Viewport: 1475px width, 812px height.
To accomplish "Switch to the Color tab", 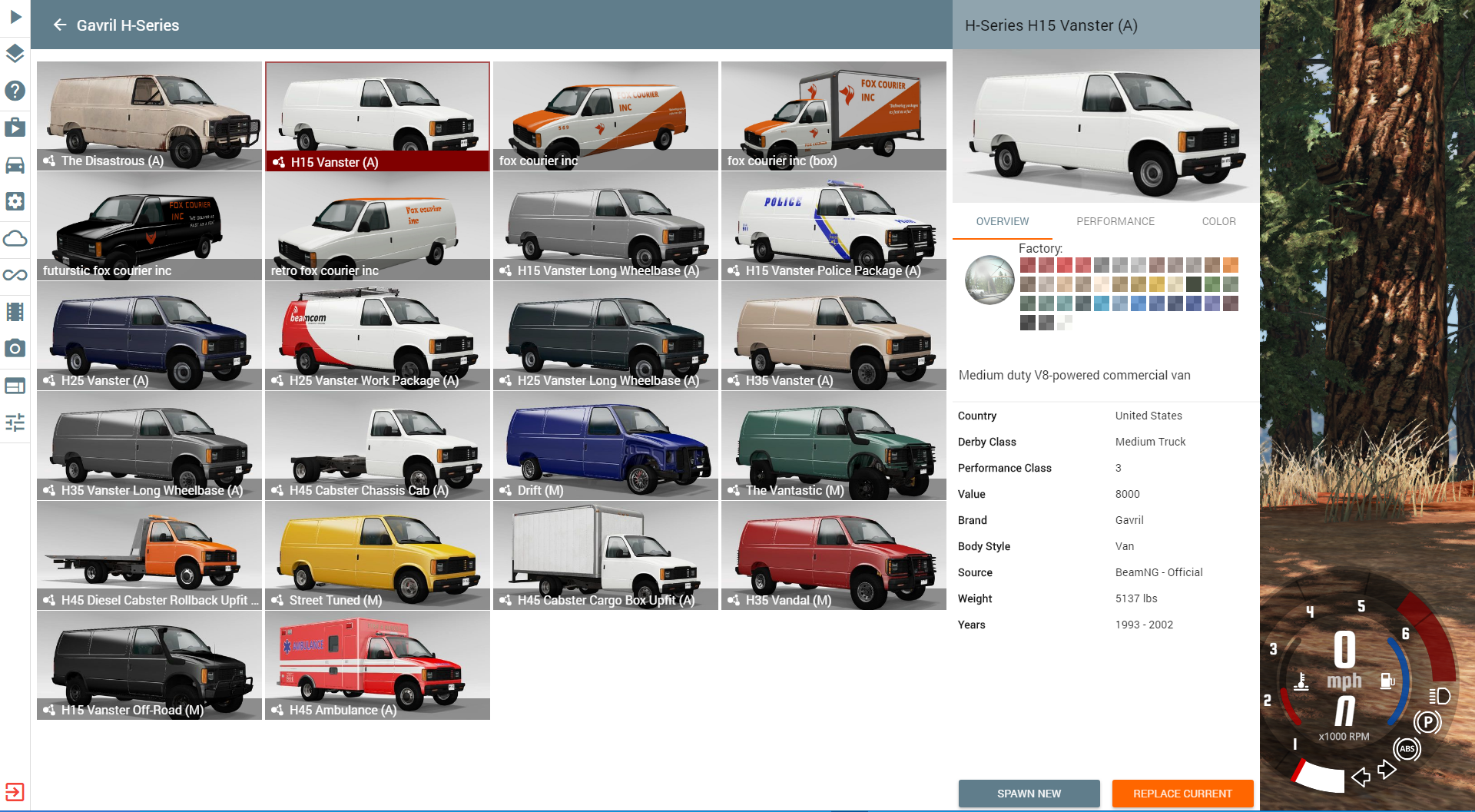I will (x=1219, y=221).
